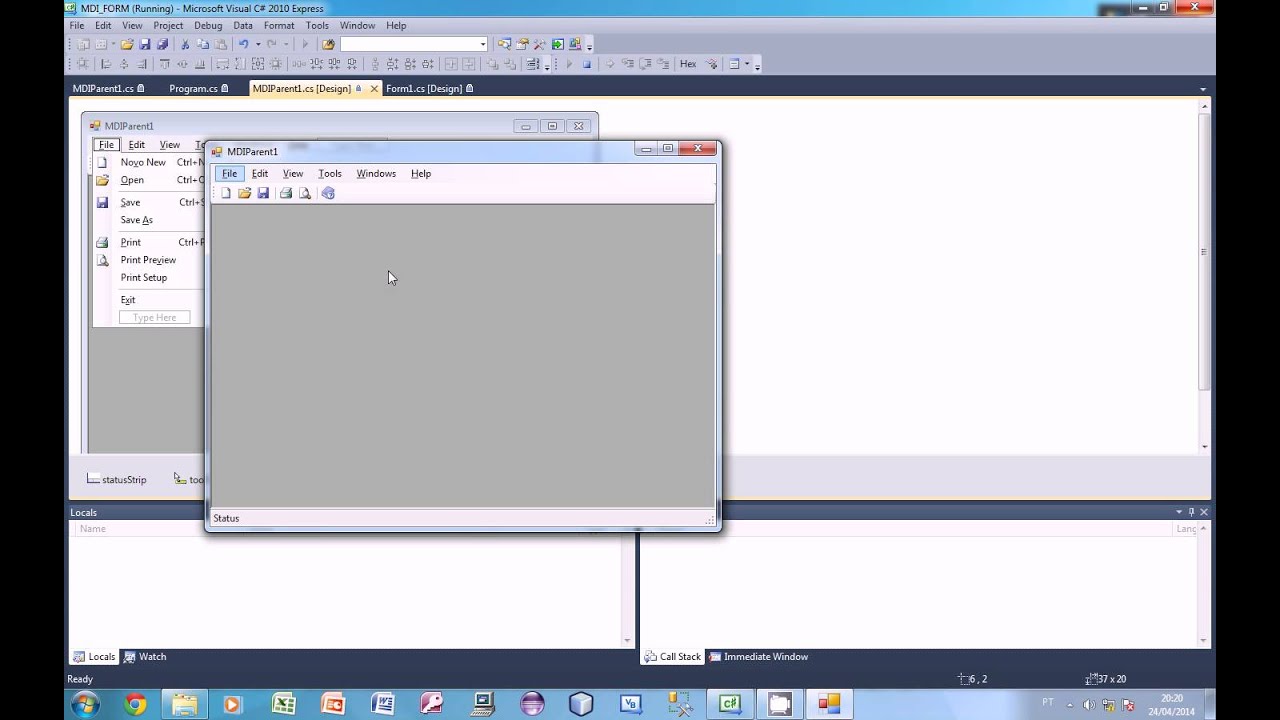This screenshot has height=720, width=1280.
Task: Open the Find combo box dropdown
Action: (x=483, y=44)
